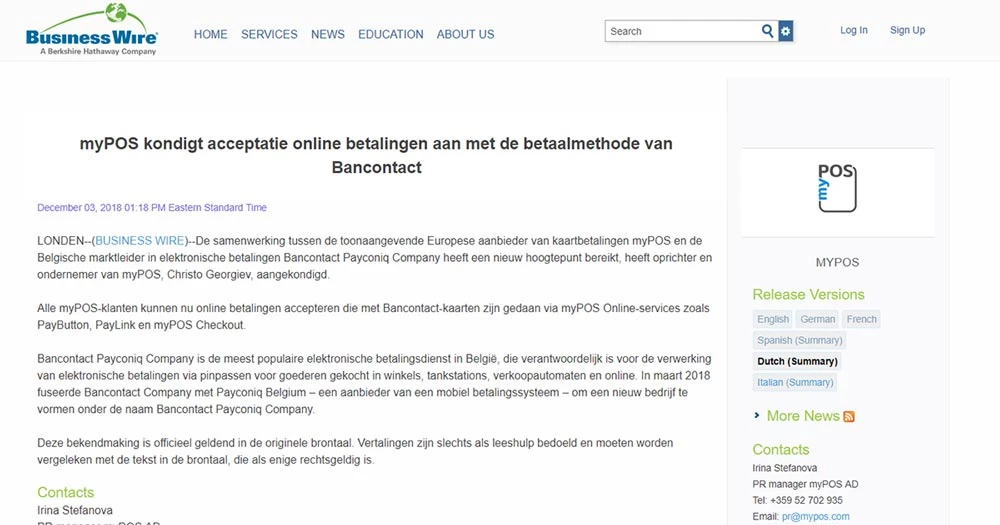Click the Business Wire logo
This screenshot has width=1000, height=525.
pyautogui.click(x=91, y=30)
